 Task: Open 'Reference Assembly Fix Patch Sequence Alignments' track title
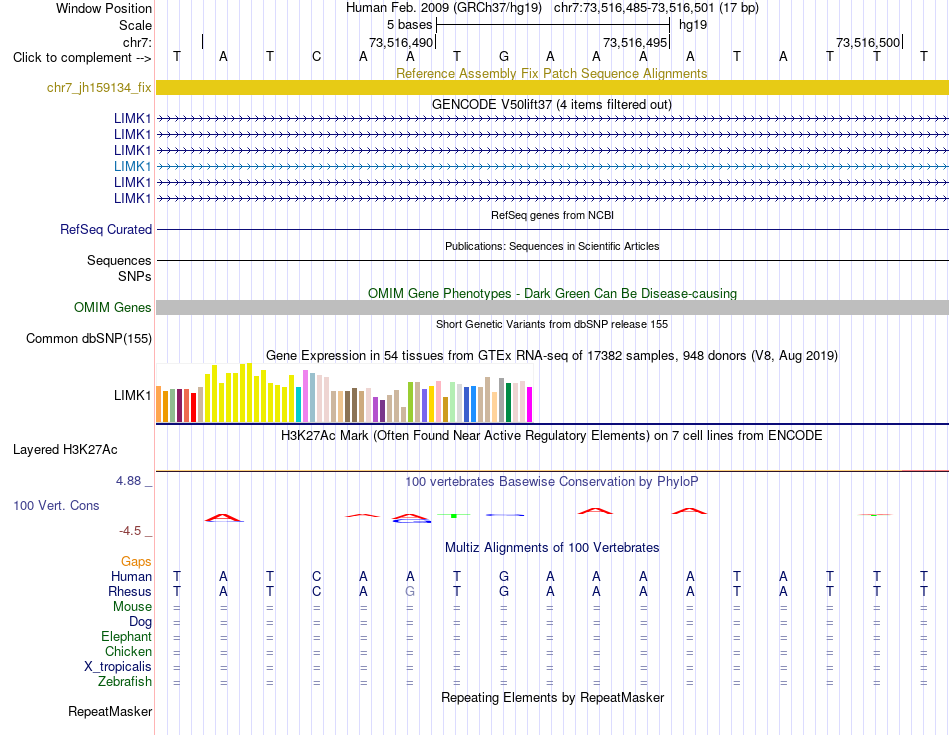coord(552,73)
